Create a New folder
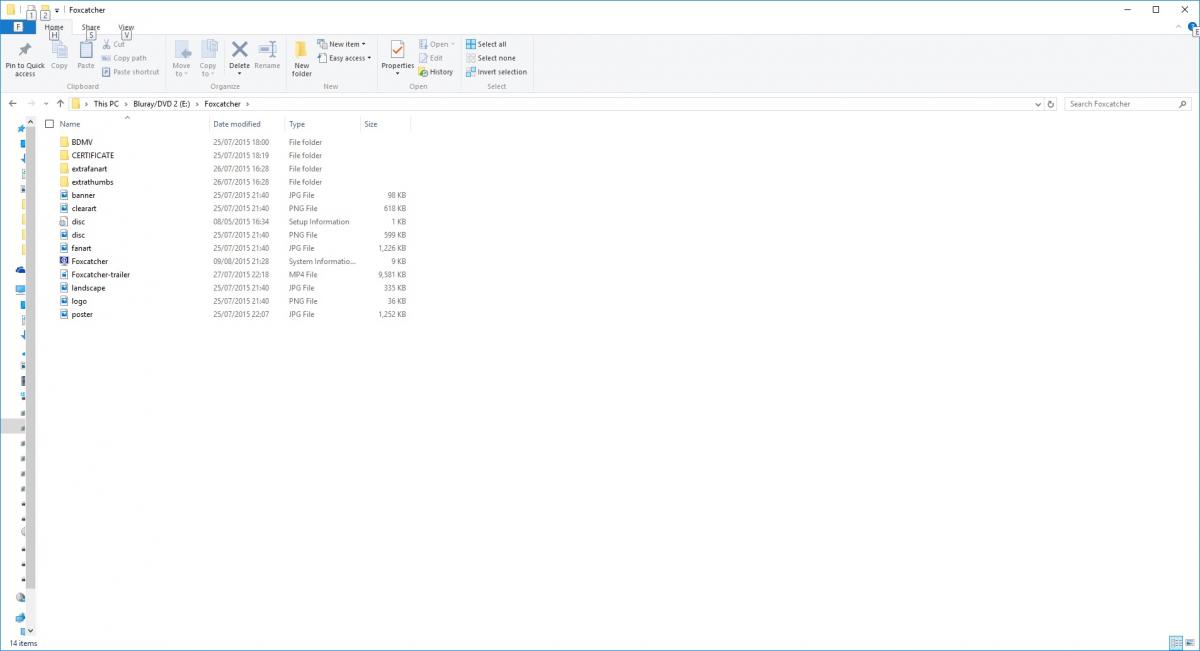This screenshot has height=651, width=1200. [302, 59]
